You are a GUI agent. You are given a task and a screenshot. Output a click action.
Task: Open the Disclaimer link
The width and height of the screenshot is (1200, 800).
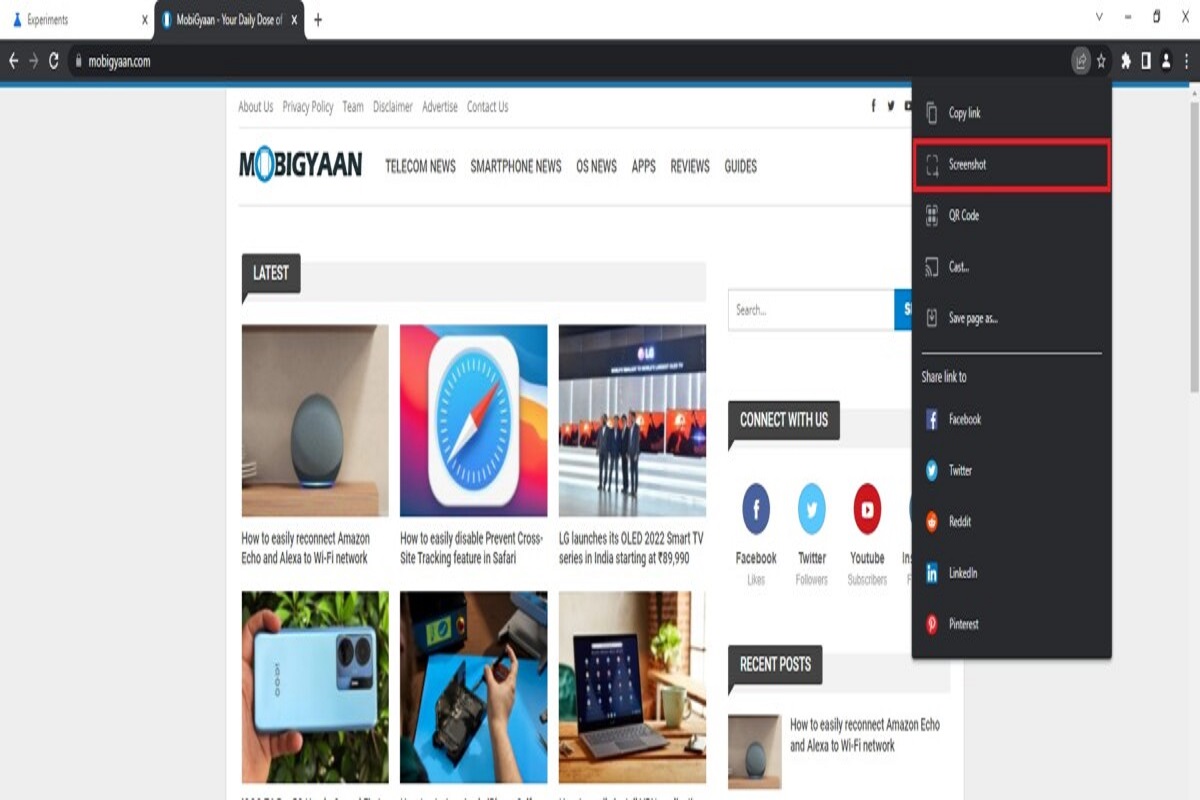coord(393,107)
